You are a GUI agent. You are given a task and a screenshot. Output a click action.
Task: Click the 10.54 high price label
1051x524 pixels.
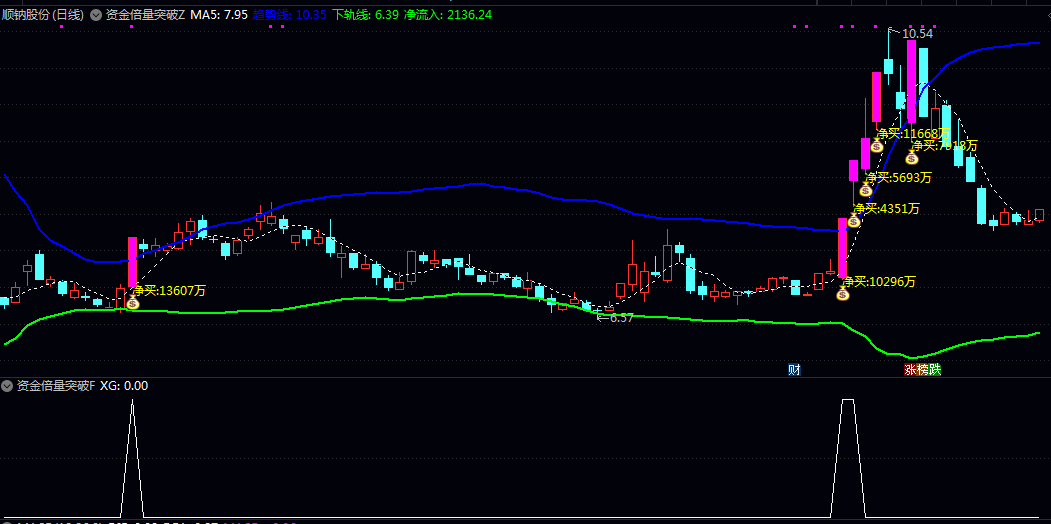click(x=917, y=34)
